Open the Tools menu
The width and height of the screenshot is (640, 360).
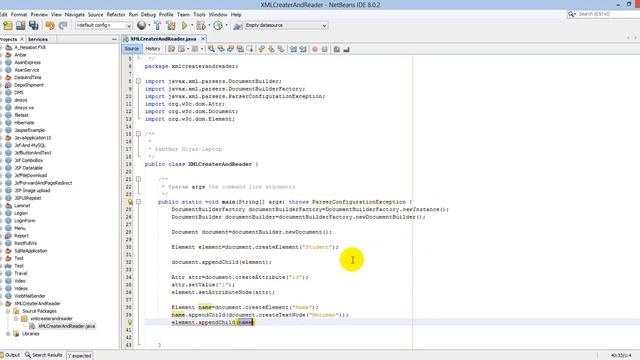tap(199, 15)
